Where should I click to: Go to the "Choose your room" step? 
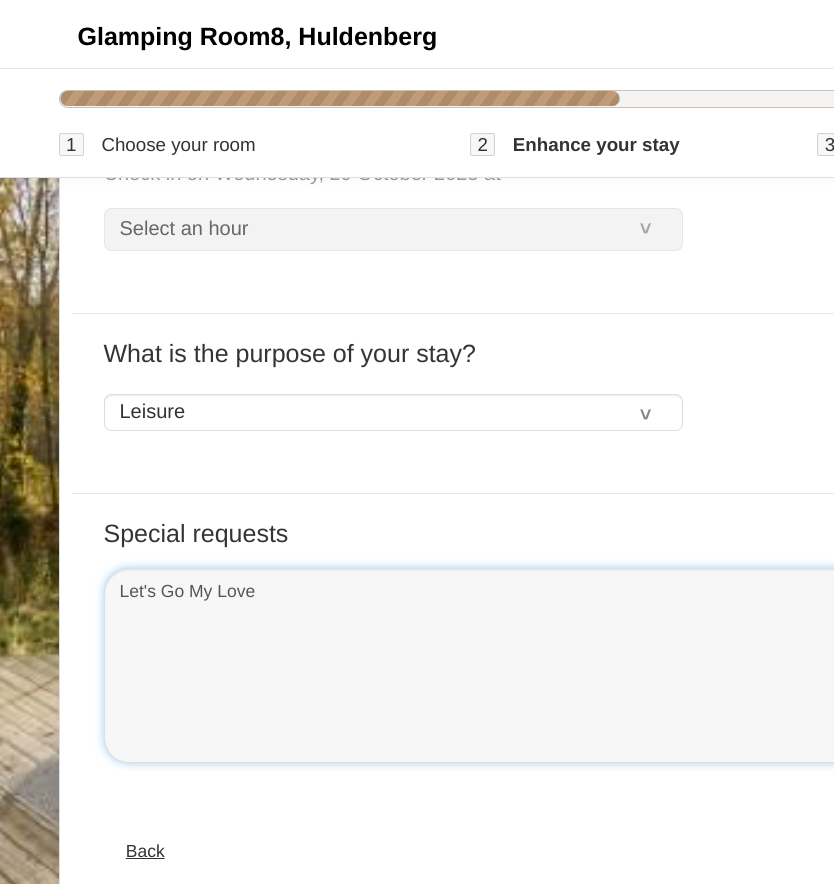(178, 145)
